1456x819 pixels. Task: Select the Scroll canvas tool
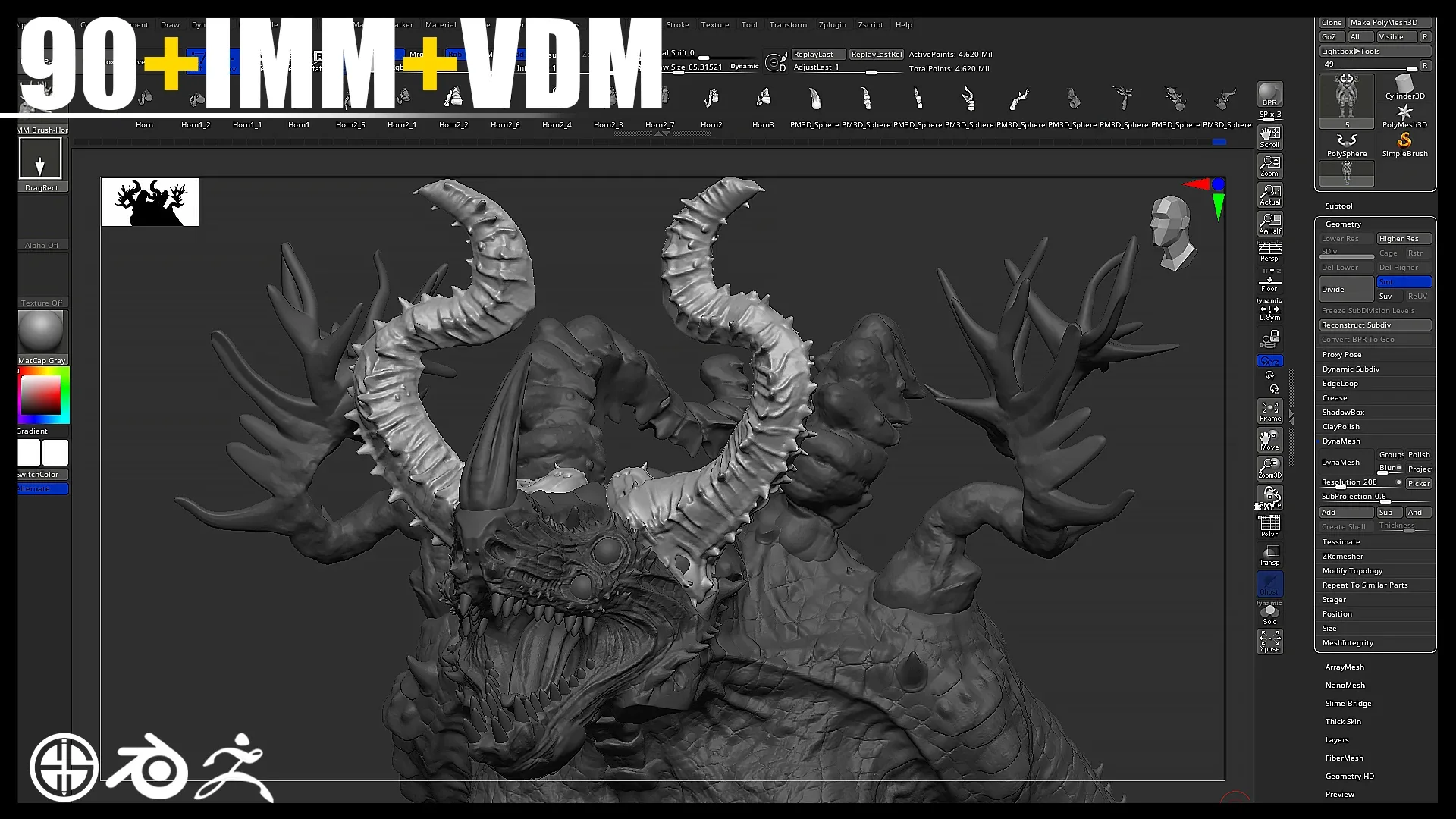[1269, 137]
